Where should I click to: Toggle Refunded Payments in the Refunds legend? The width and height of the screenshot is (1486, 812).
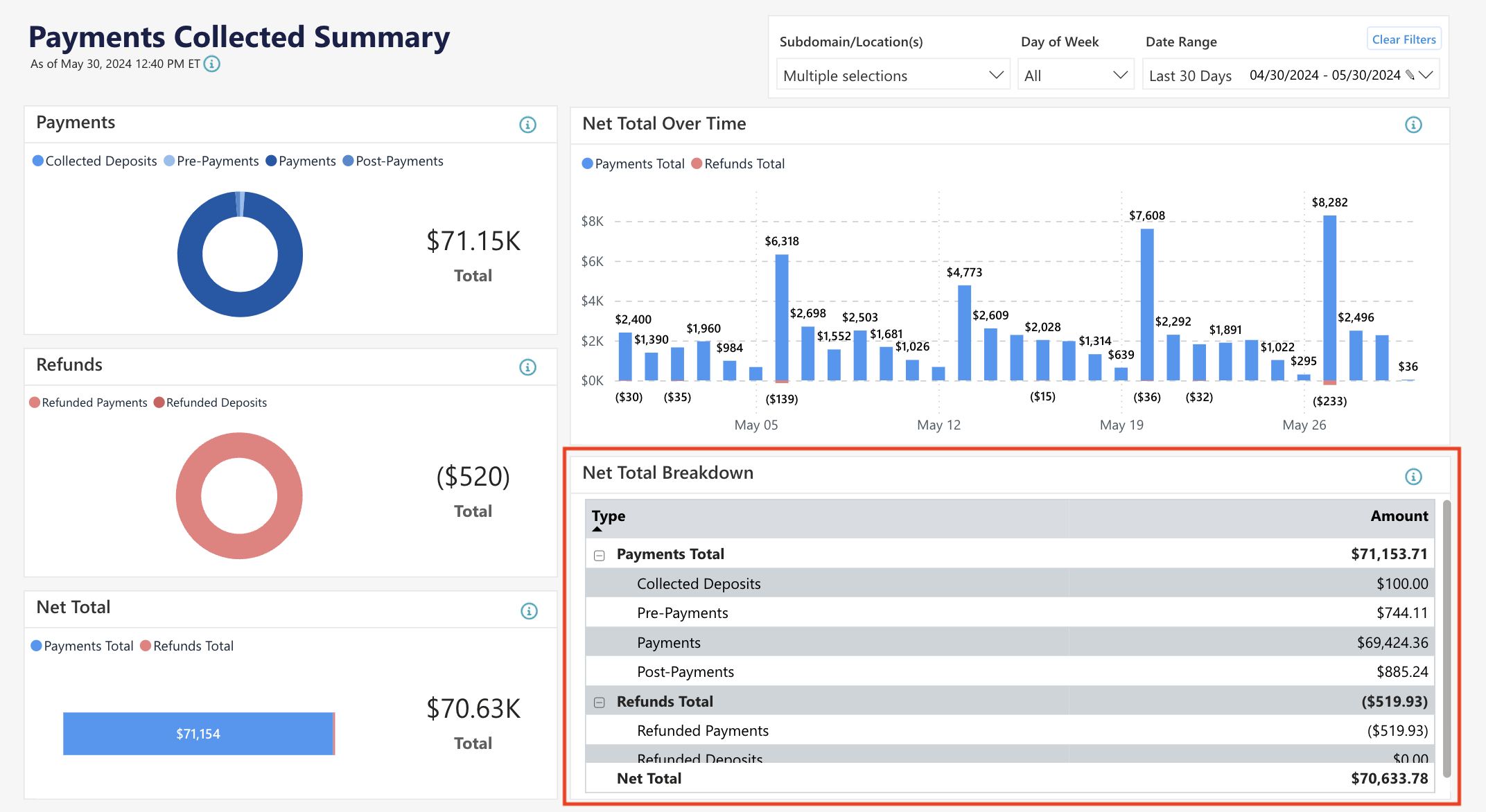(88, 402)
